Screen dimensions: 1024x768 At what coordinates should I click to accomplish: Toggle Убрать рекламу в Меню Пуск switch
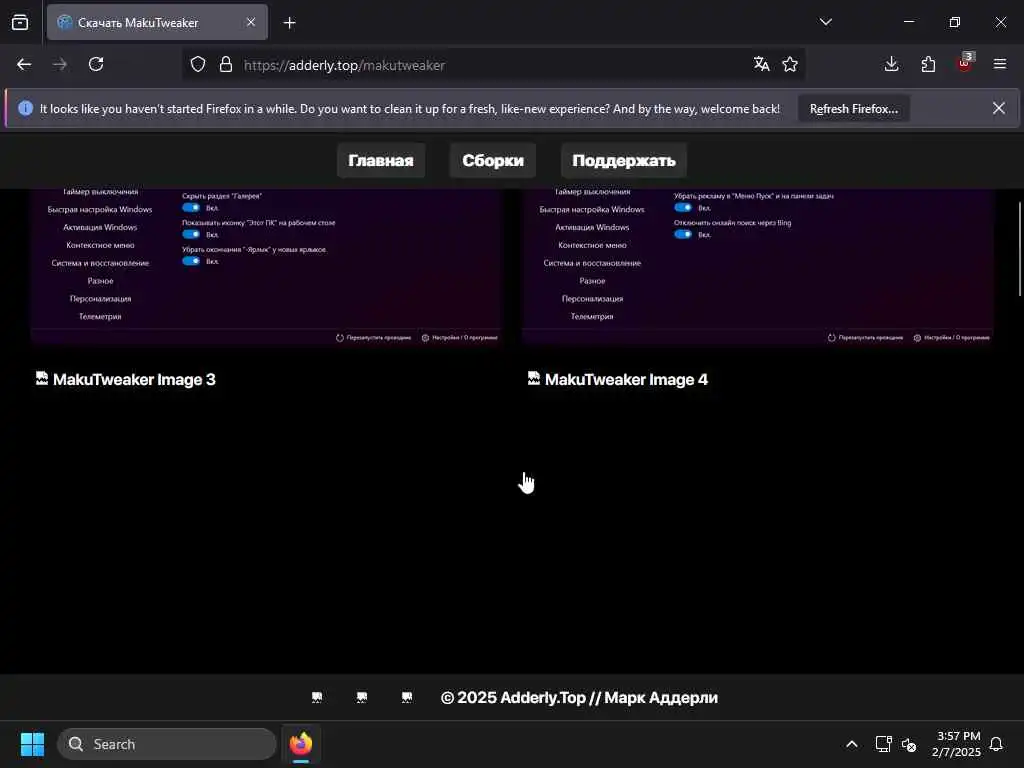pos(683,208)
